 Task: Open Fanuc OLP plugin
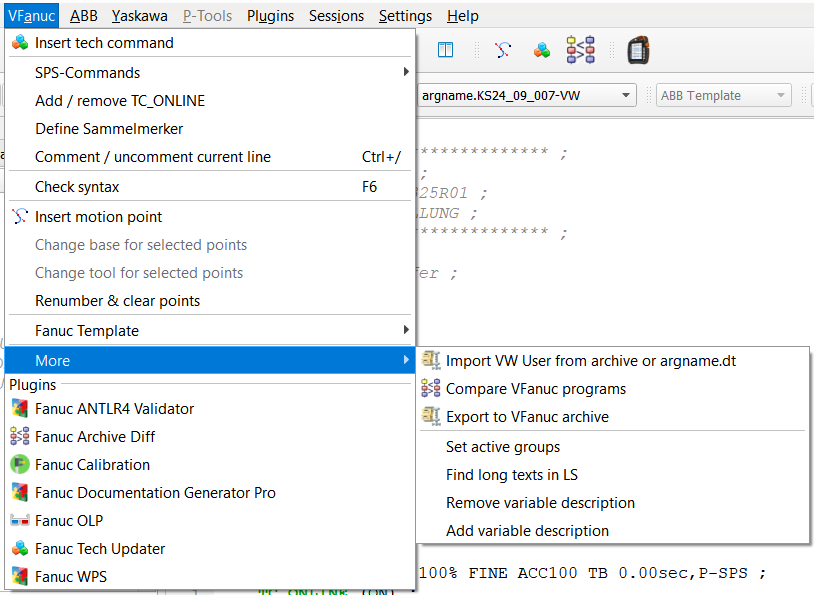tap(210, 521)
